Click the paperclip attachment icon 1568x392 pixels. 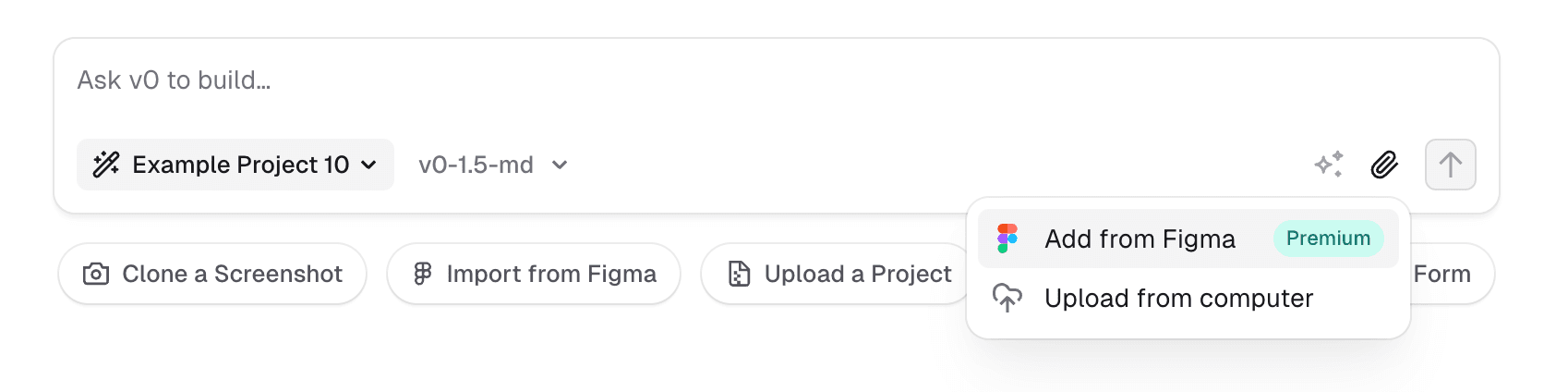click(x=1384, y=165)
